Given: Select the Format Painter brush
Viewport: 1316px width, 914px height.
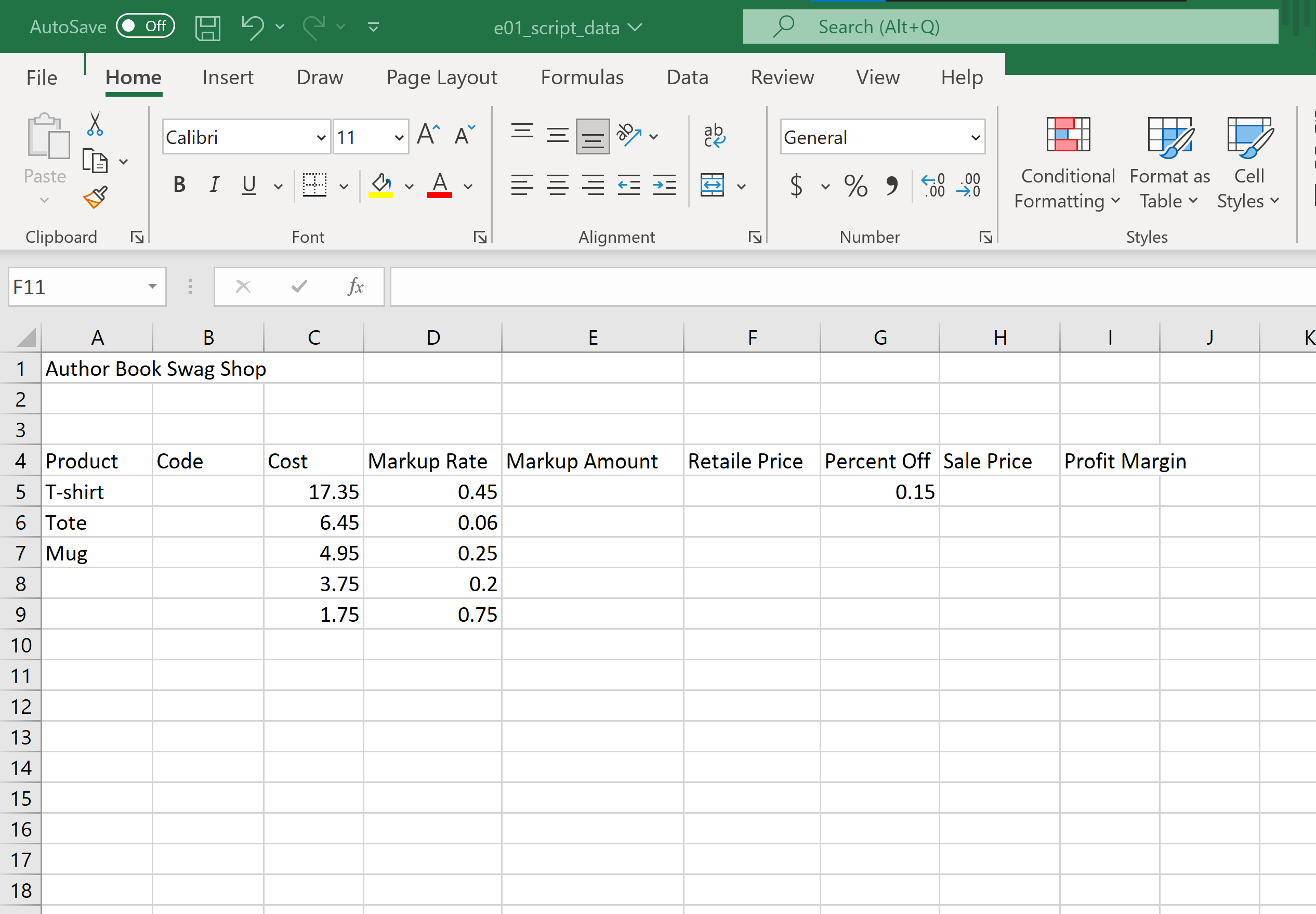Looking at the screenshot, I should (x=95, y=198).
